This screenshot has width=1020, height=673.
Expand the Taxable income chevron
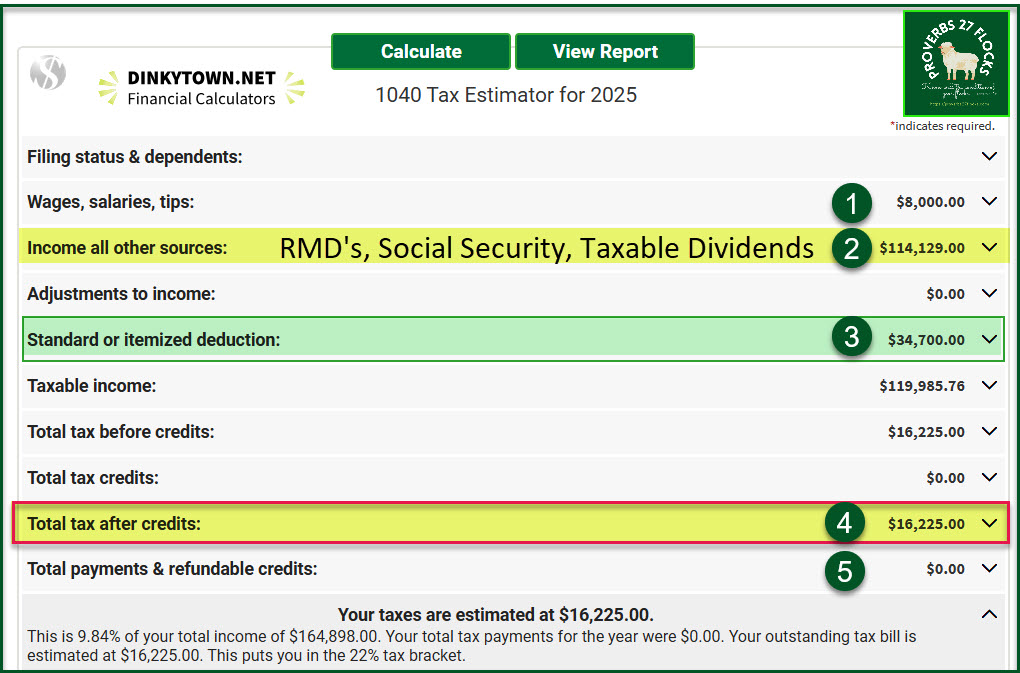click(989, 385)
